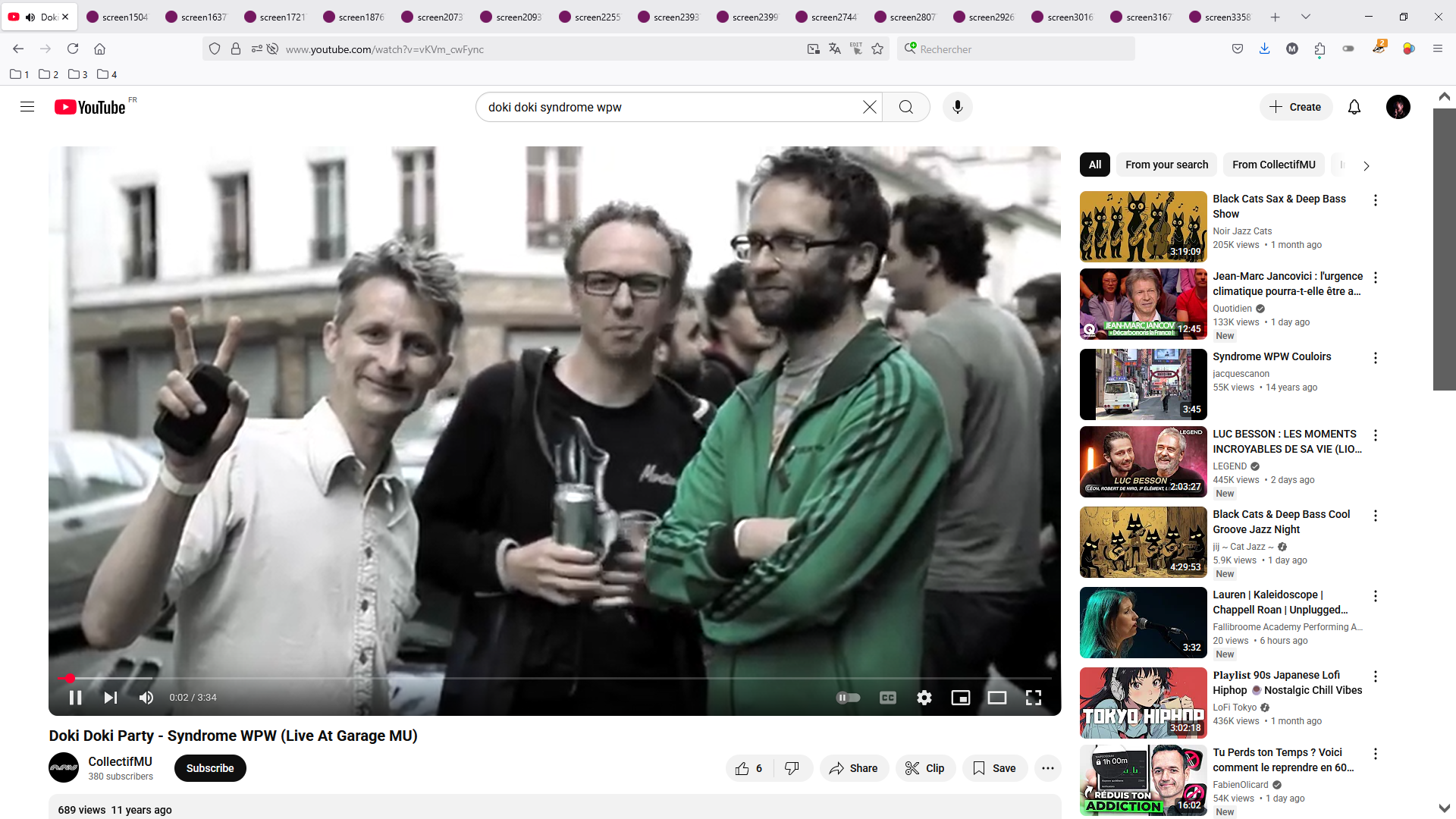Enter fullscreen mode on video player
1456x819 pixels.
(x=1033, y=698)
